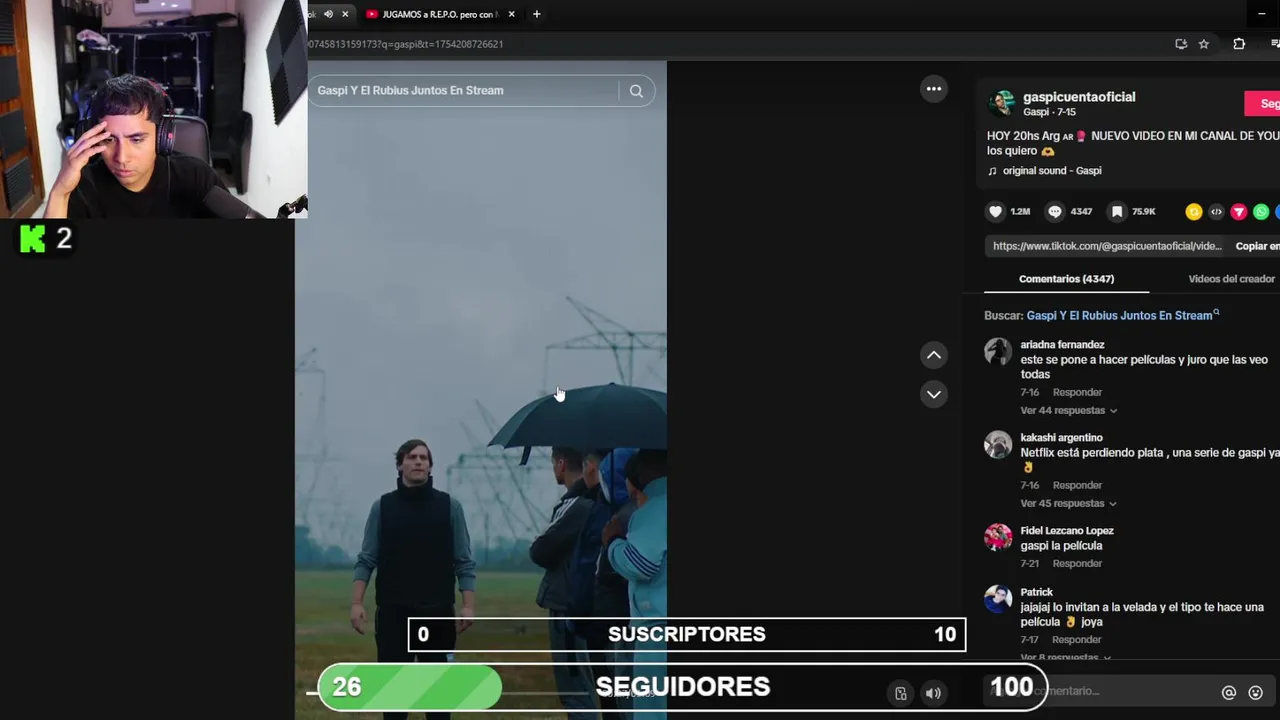Click ariadna fernandez commenter avatar
This screenshot has width=1280, height=720.
coord(998,351)
